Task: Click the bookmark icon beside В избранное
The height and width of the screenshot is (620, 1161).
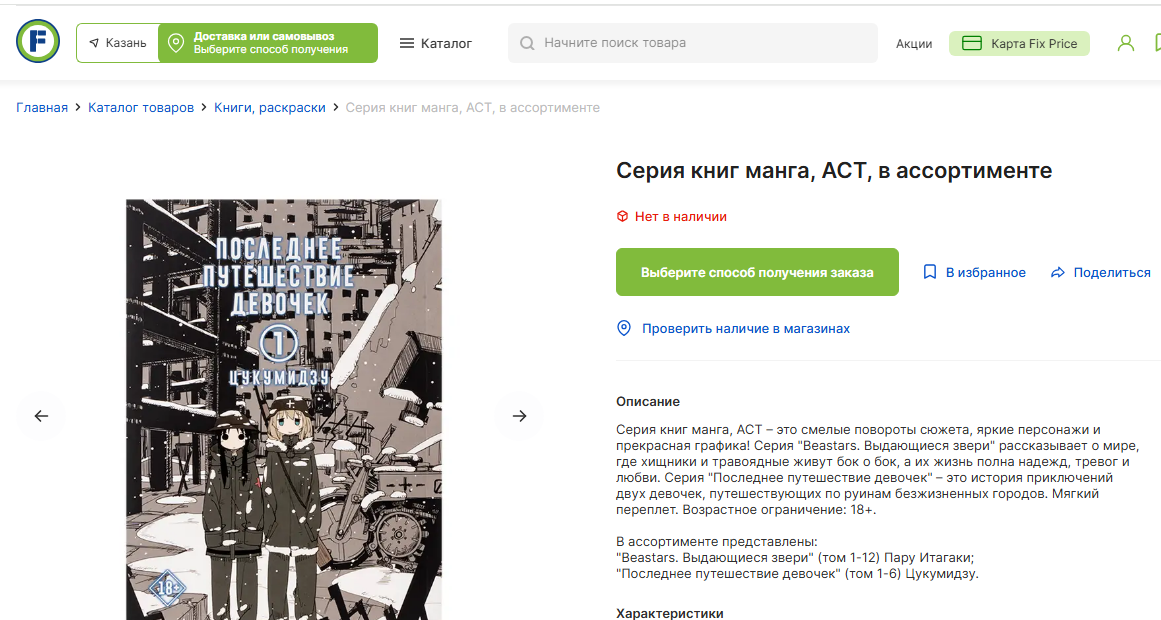Action: point(930,272)
